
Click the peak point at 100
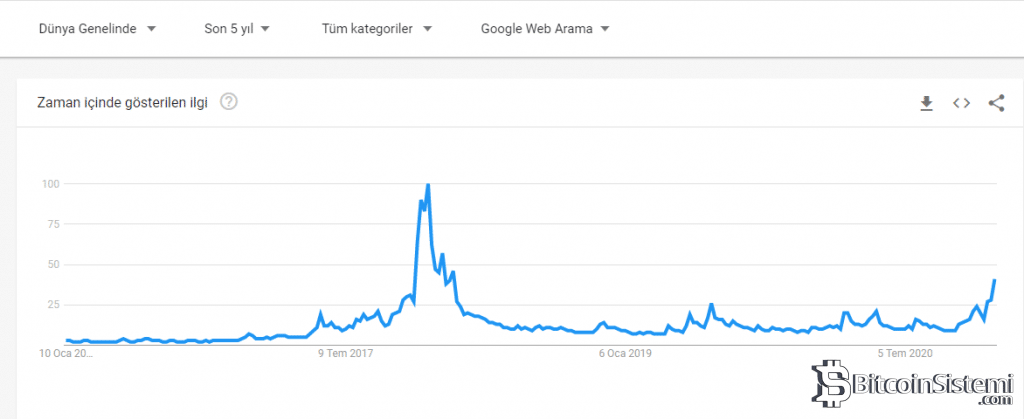(x=428, y=185)
